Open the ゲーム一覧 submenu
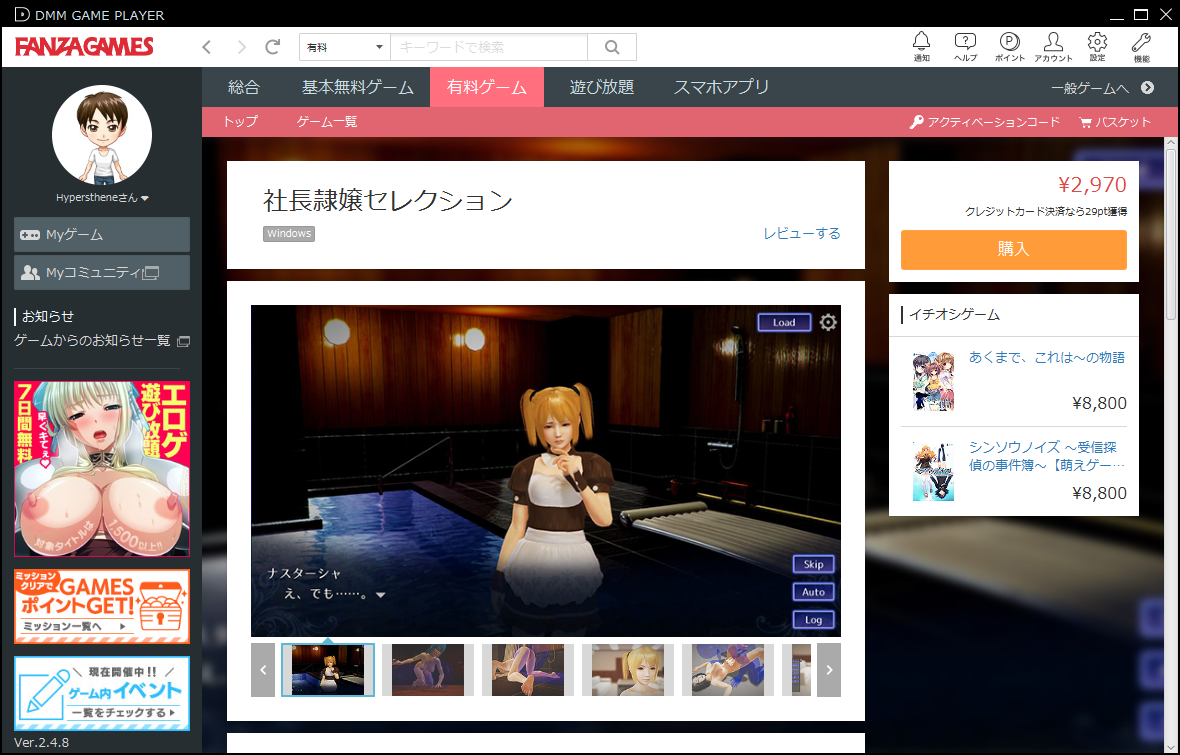This screenshot has width=1180, height=755. click(327, 122)
